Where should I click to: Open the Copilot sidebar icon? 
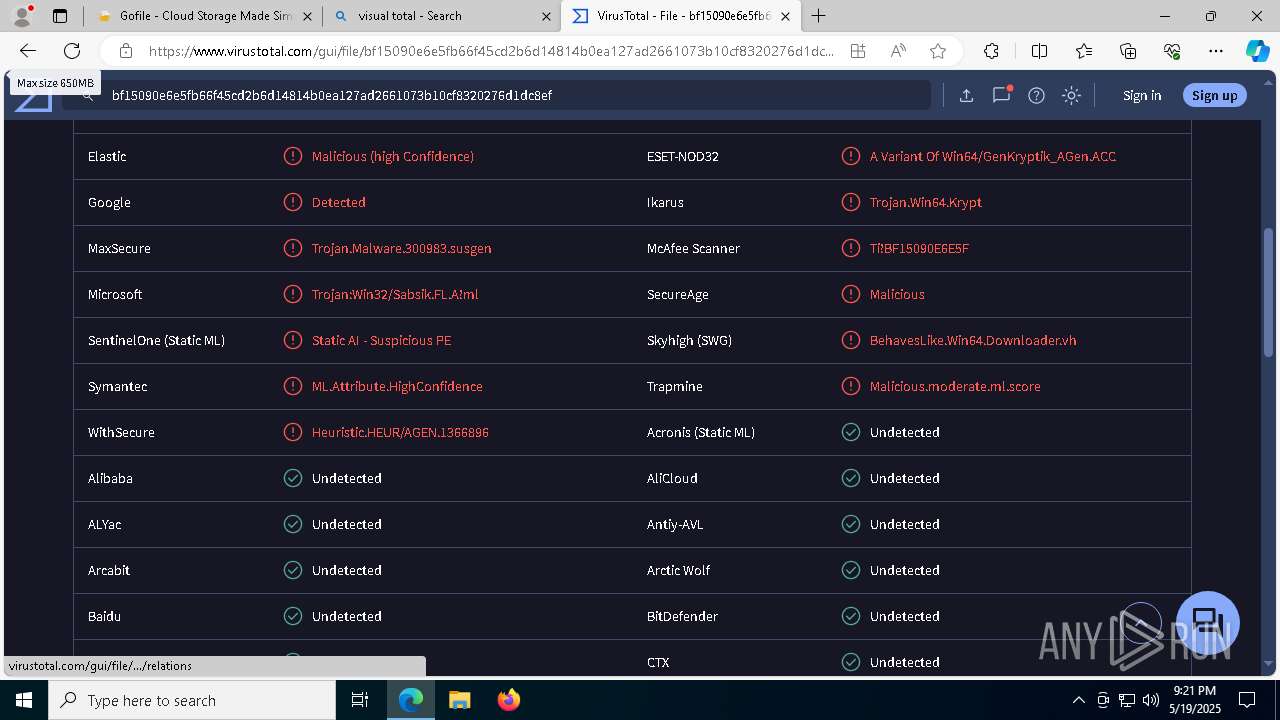coord(1257,51)
